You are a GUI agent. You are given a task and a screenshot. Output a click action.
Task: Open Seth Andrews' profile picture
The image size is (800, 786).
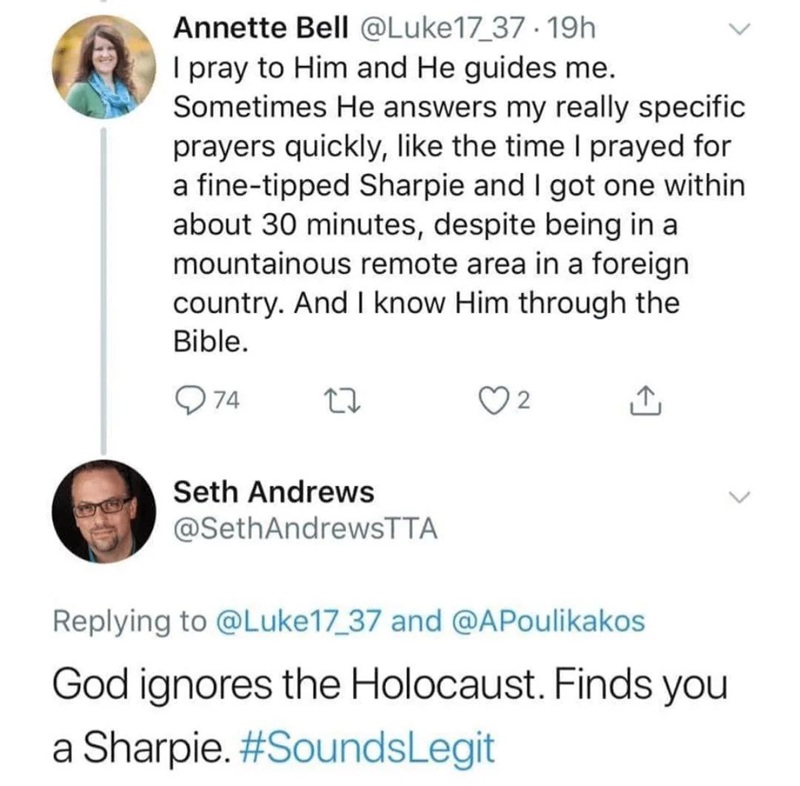[104, 512]
